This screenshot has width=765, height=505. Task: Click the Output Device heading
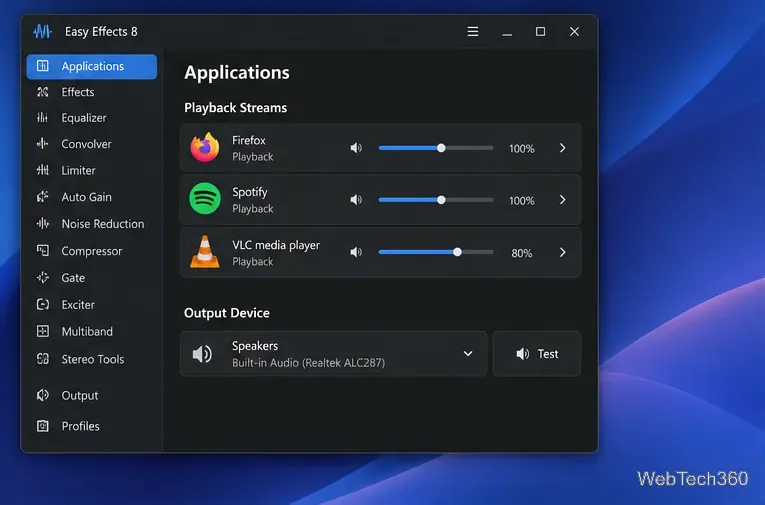point(226,313)
